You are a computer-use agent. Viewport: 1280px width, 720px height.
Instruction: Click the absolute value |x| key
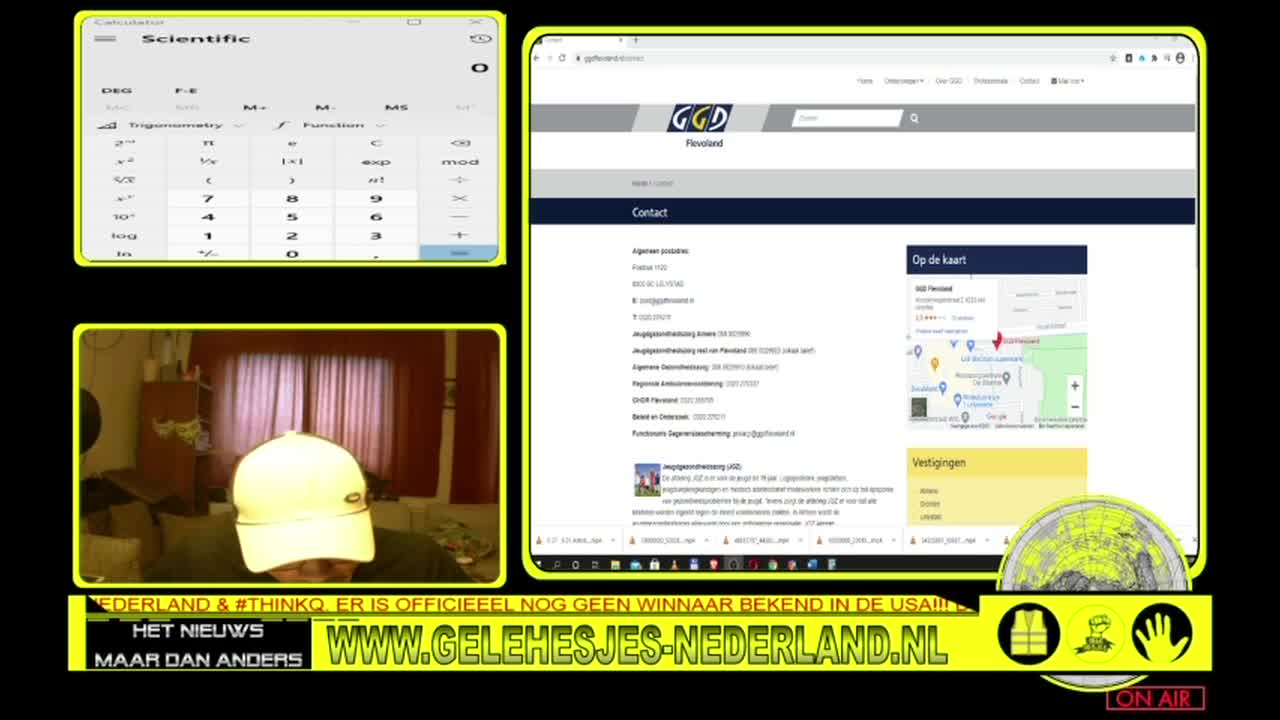click(x=292, y=161)
